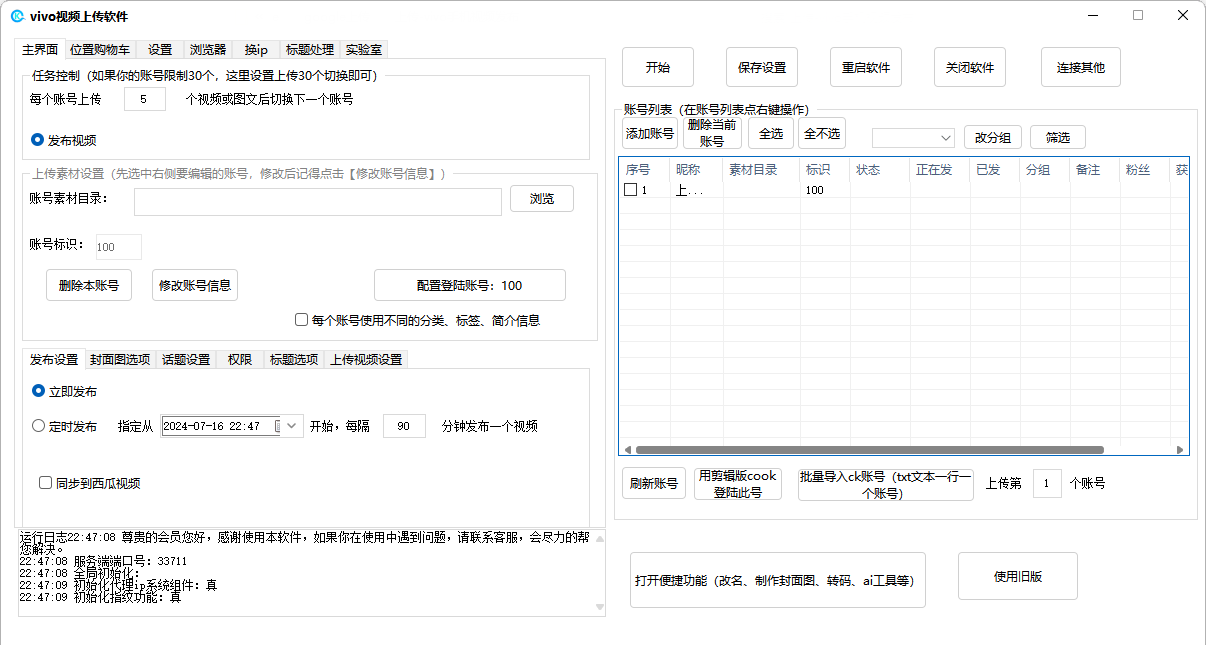Open the datetime calendar picker icon

point(278,426)
